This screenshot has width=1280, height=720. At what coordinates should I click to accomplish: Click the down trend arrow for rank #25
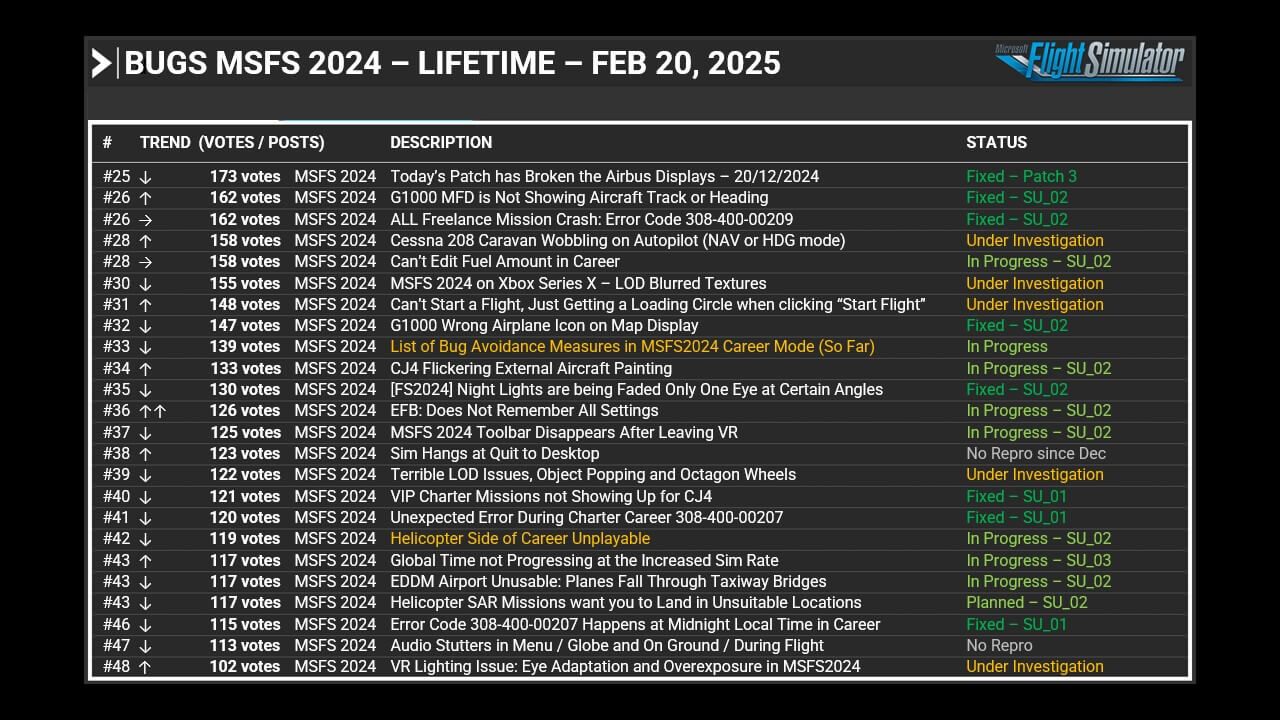[x=145, y=177]
